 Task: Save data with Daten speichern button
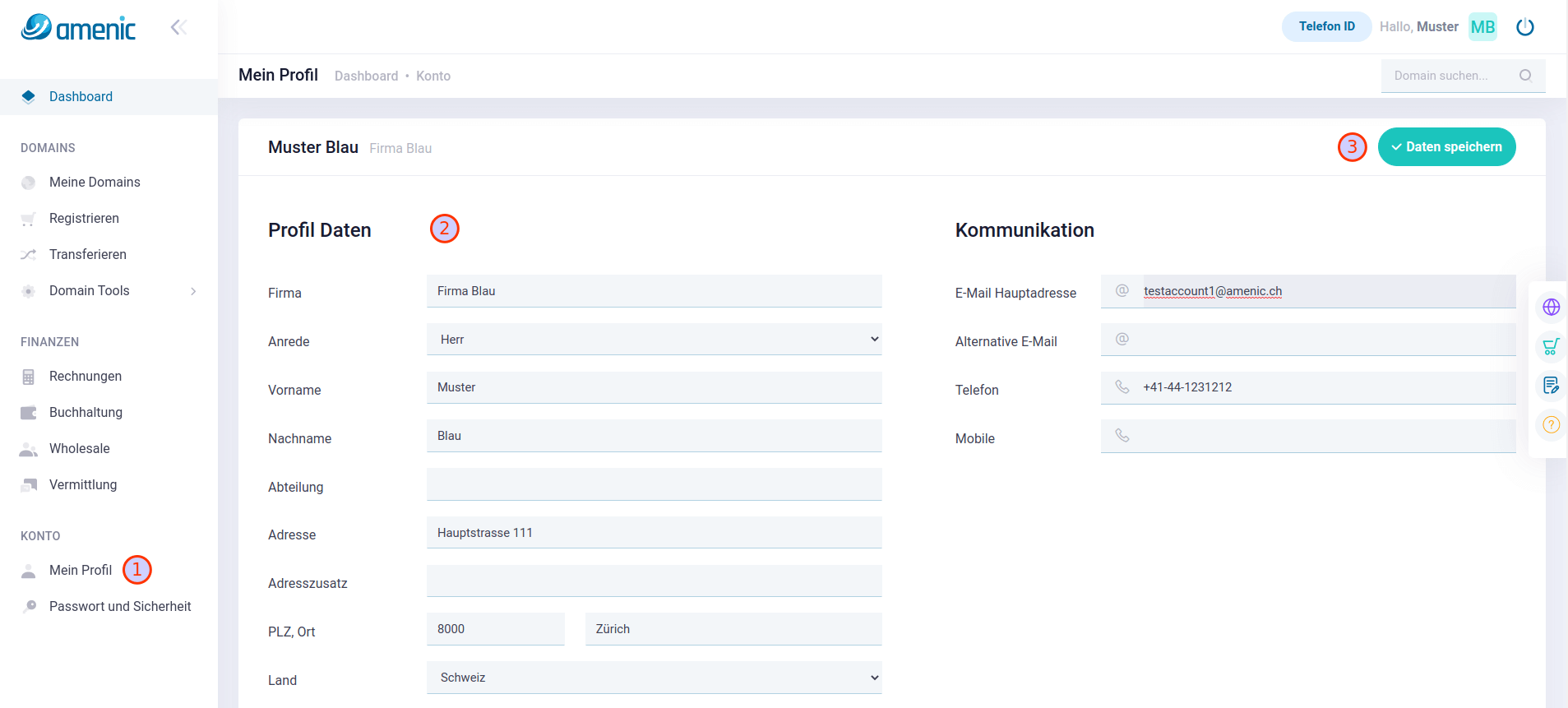pos(1446,146)
